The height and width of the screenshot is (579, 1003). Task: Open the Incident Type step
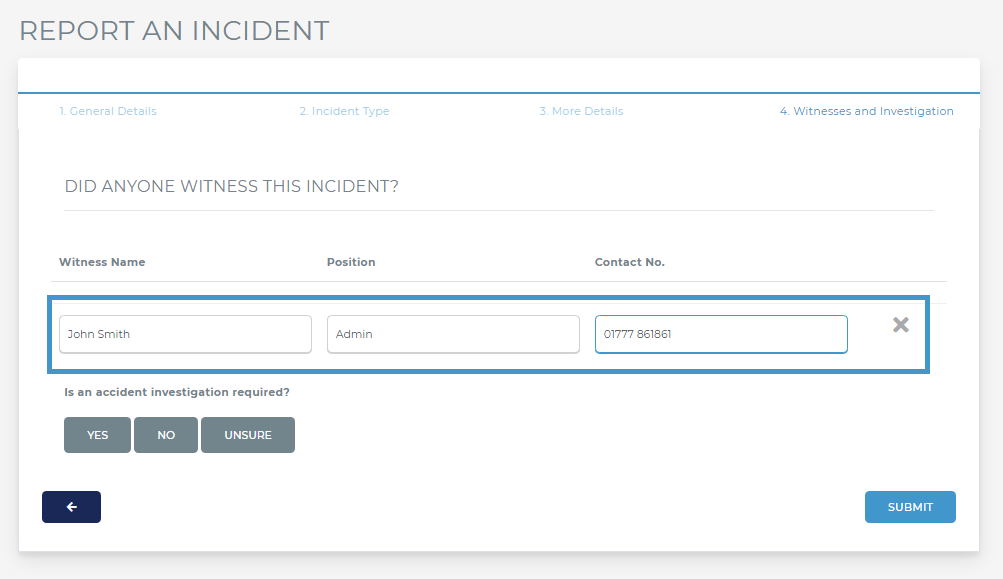click(x=344, y=111)
